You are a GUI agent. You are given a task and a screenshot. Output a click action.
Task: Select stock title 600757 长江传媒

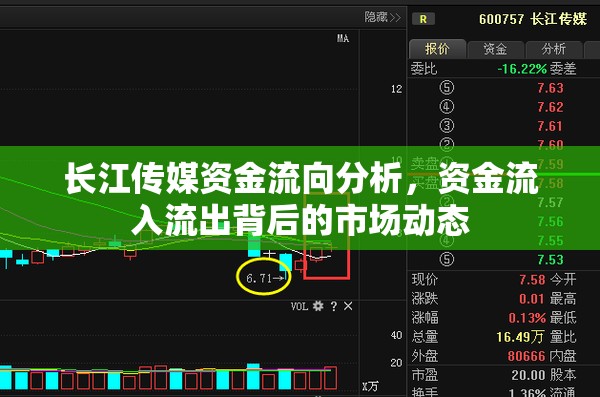[533, 19]
